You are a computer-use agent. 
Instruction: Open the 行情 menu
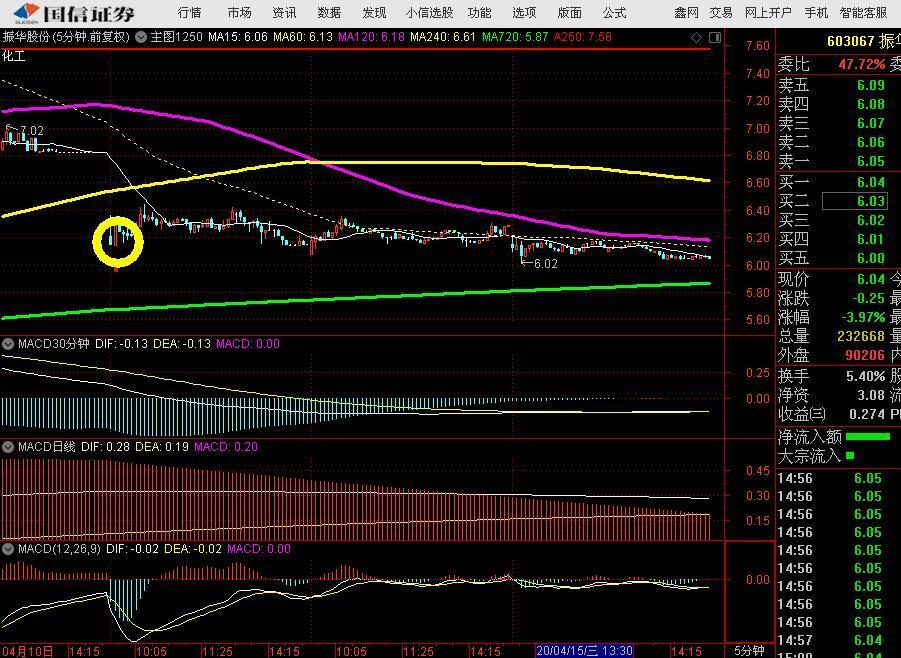click(189, 13)
